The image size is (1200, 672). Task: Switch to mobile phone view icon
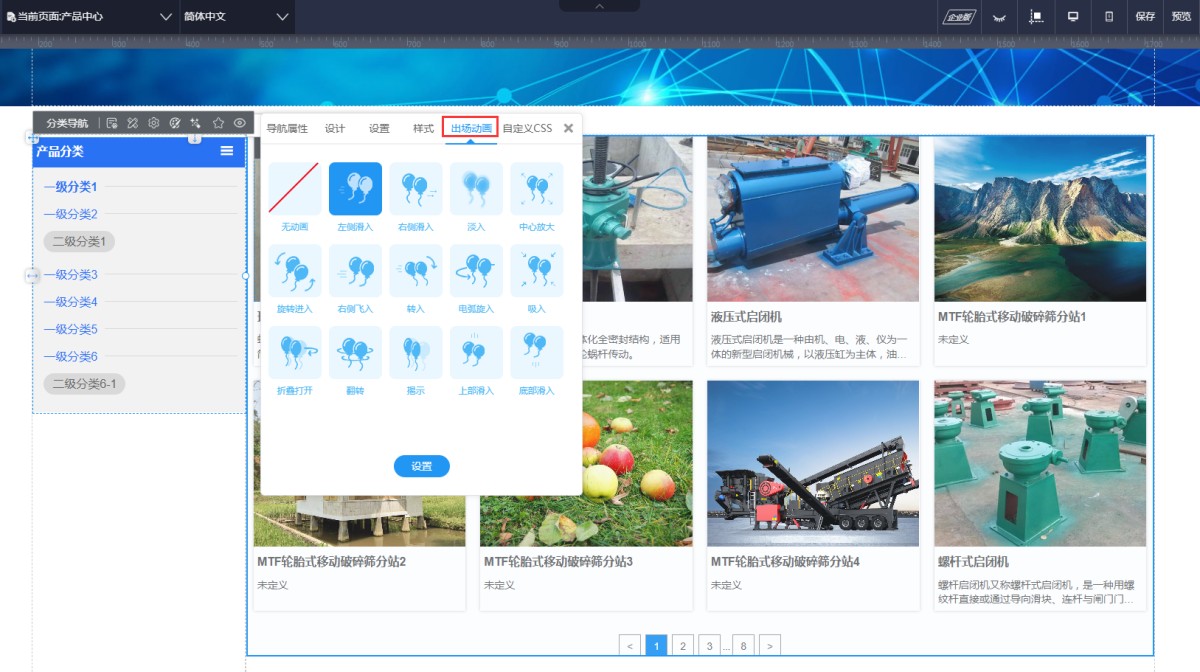[1109, 16]
